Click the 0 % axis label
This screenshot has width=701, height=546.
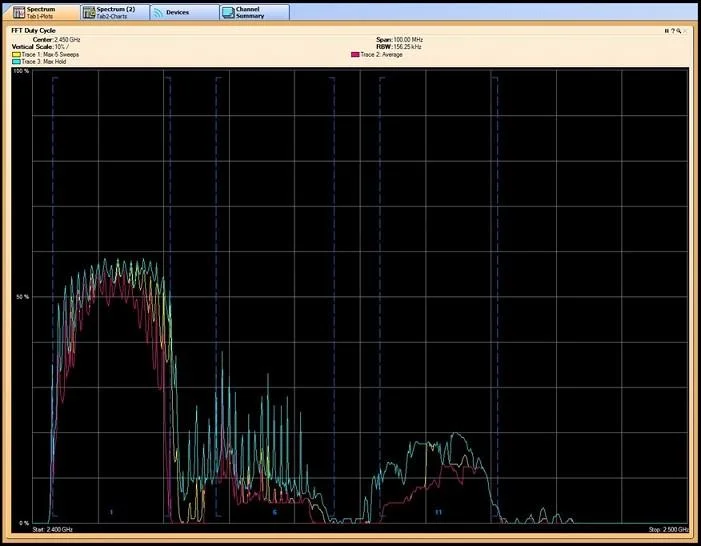point(24,523)
